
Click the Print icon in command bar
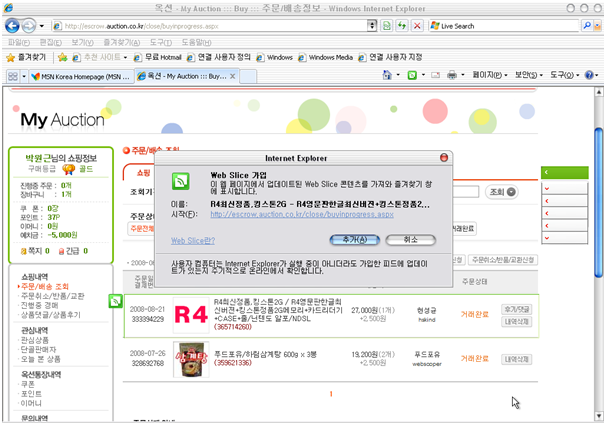[x=452, y=75]
